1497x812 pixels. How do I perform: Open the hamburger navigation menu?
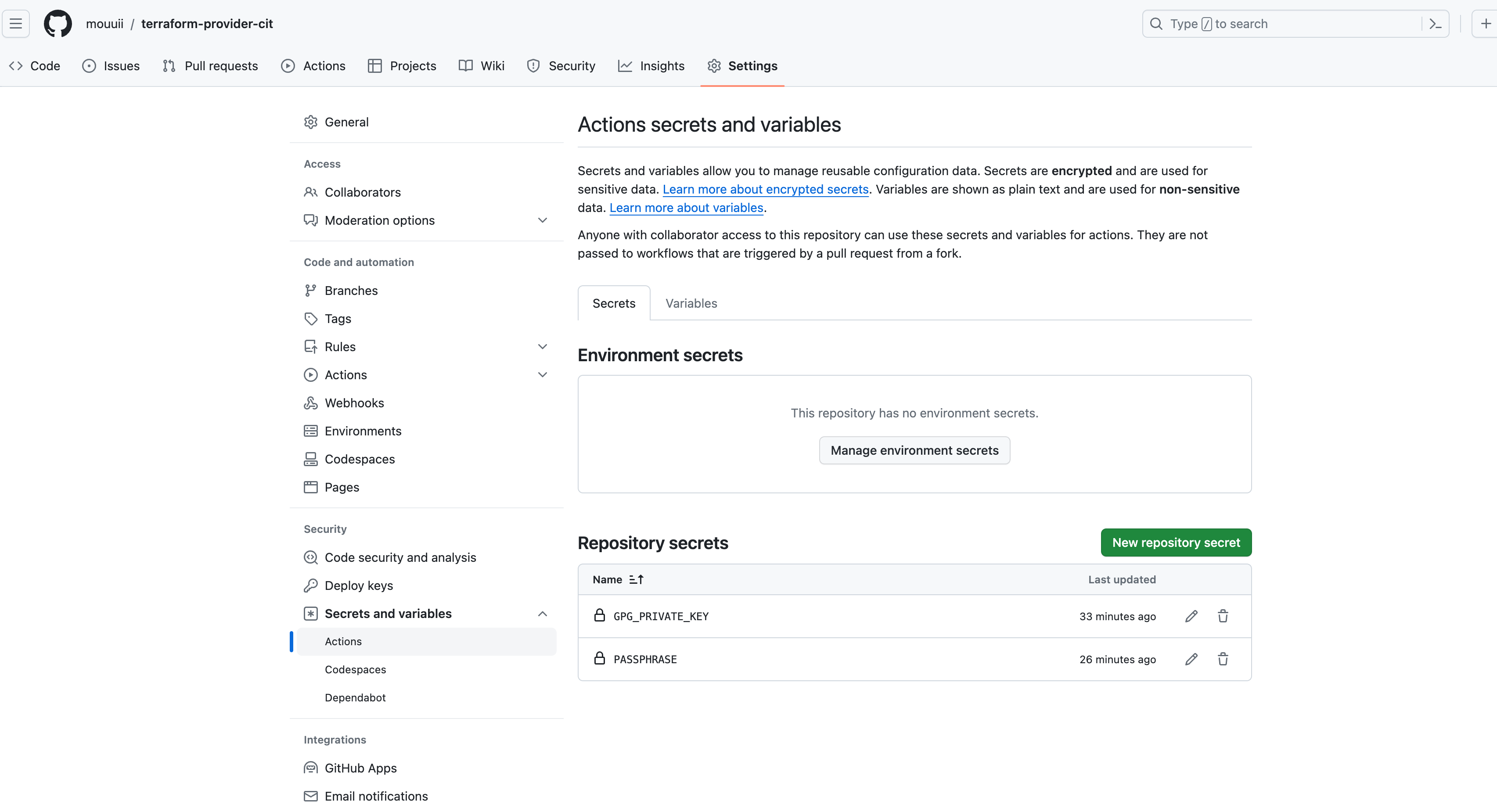(x=16, y=23)
